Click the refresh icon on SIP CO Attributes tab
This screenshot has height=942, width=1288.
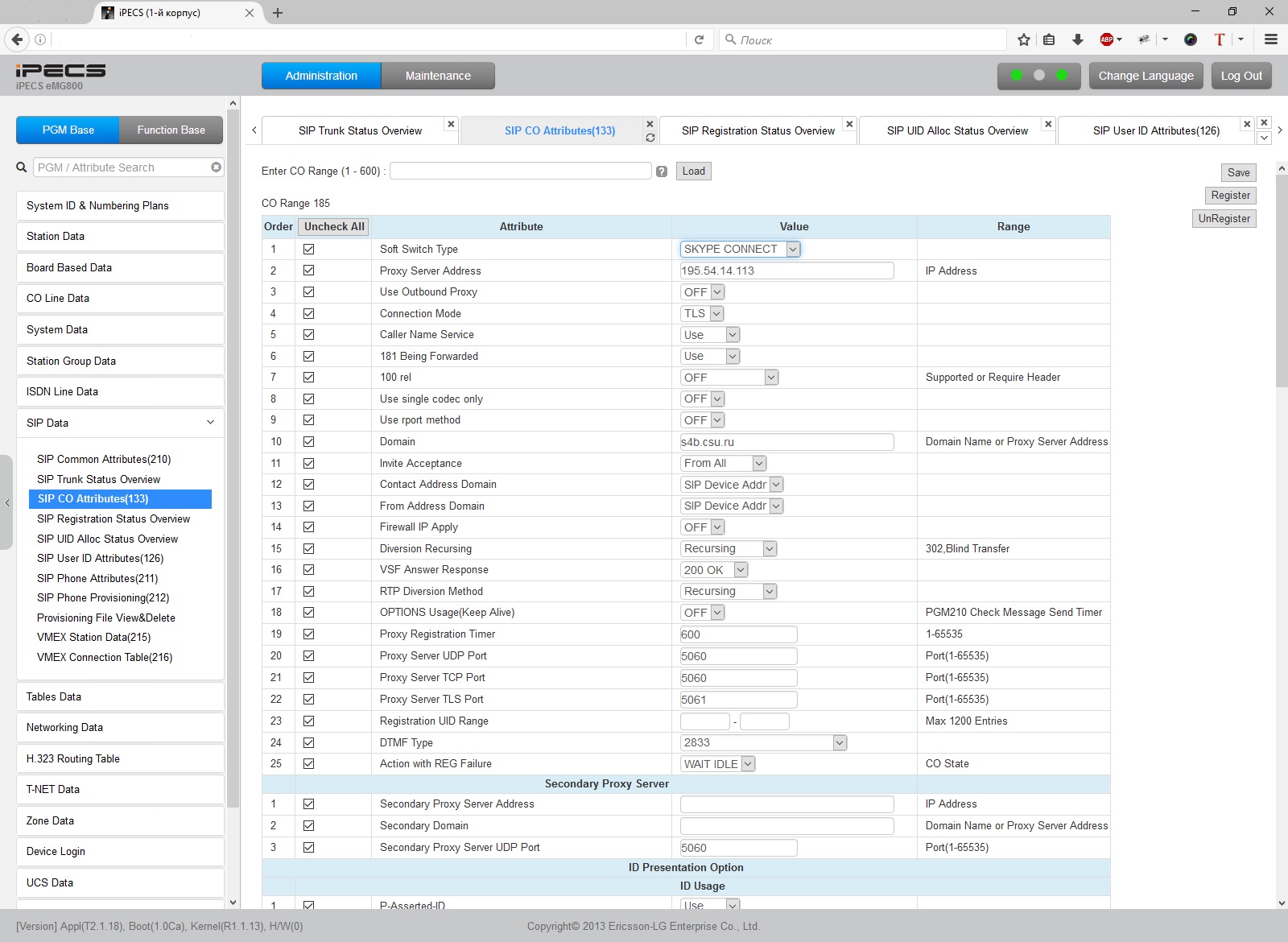(650, 138)
